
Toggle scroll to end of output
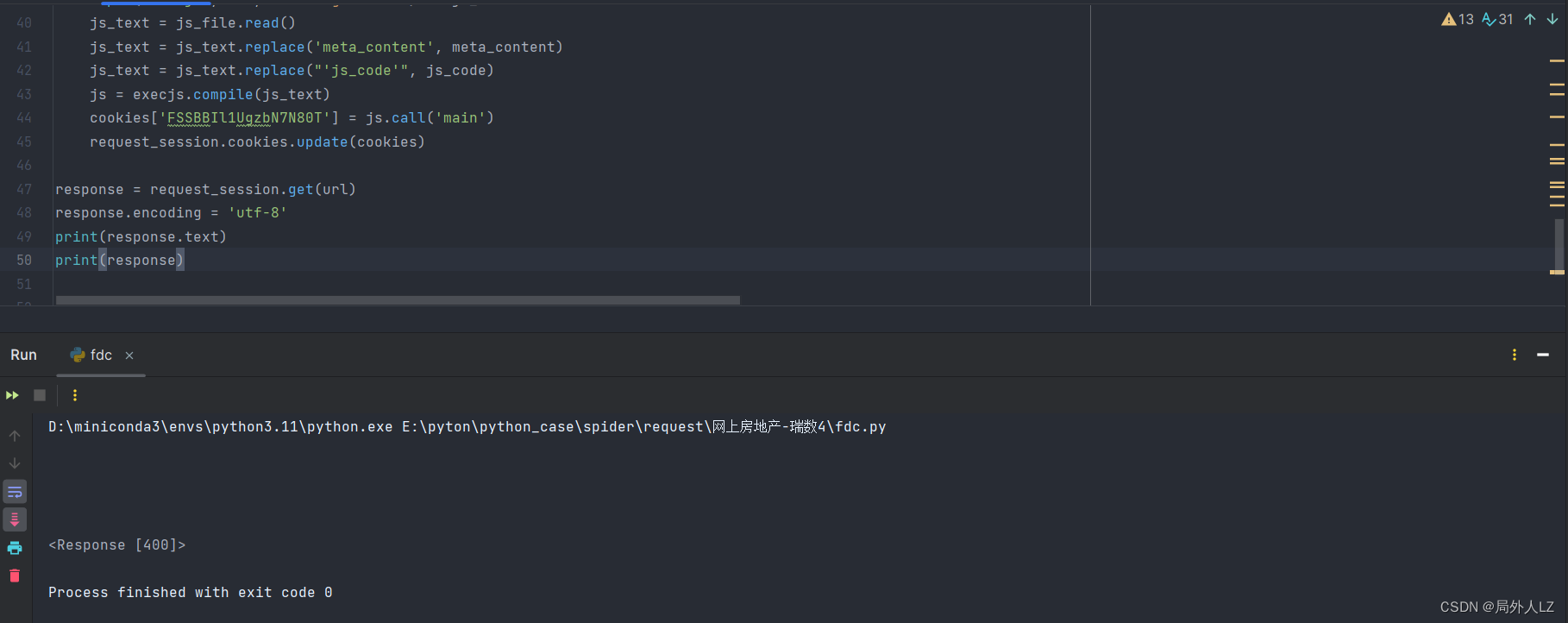tap(15, 519)
